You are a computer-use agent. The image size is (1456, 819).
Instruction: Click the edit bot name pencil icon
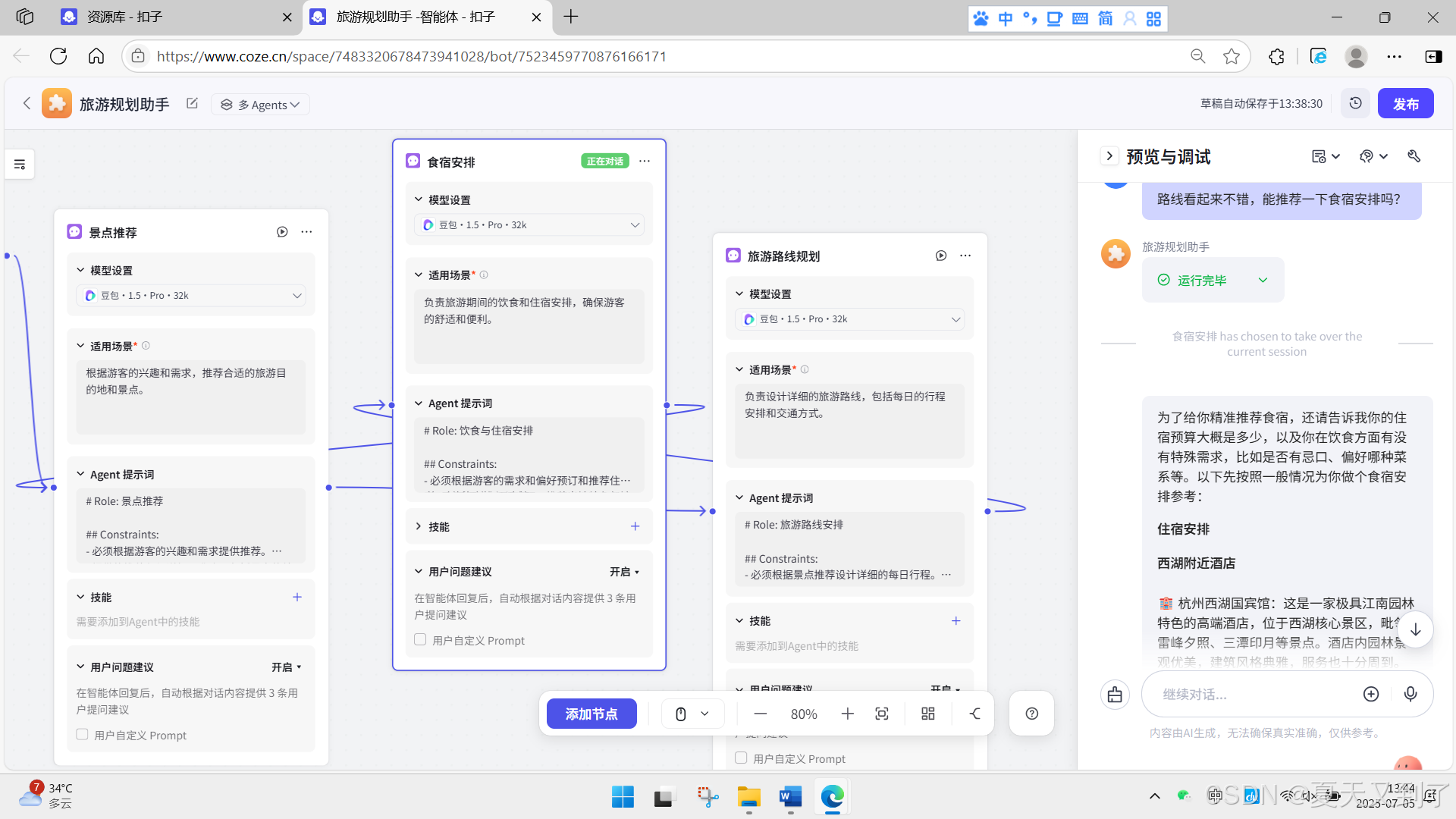point(192,103)
